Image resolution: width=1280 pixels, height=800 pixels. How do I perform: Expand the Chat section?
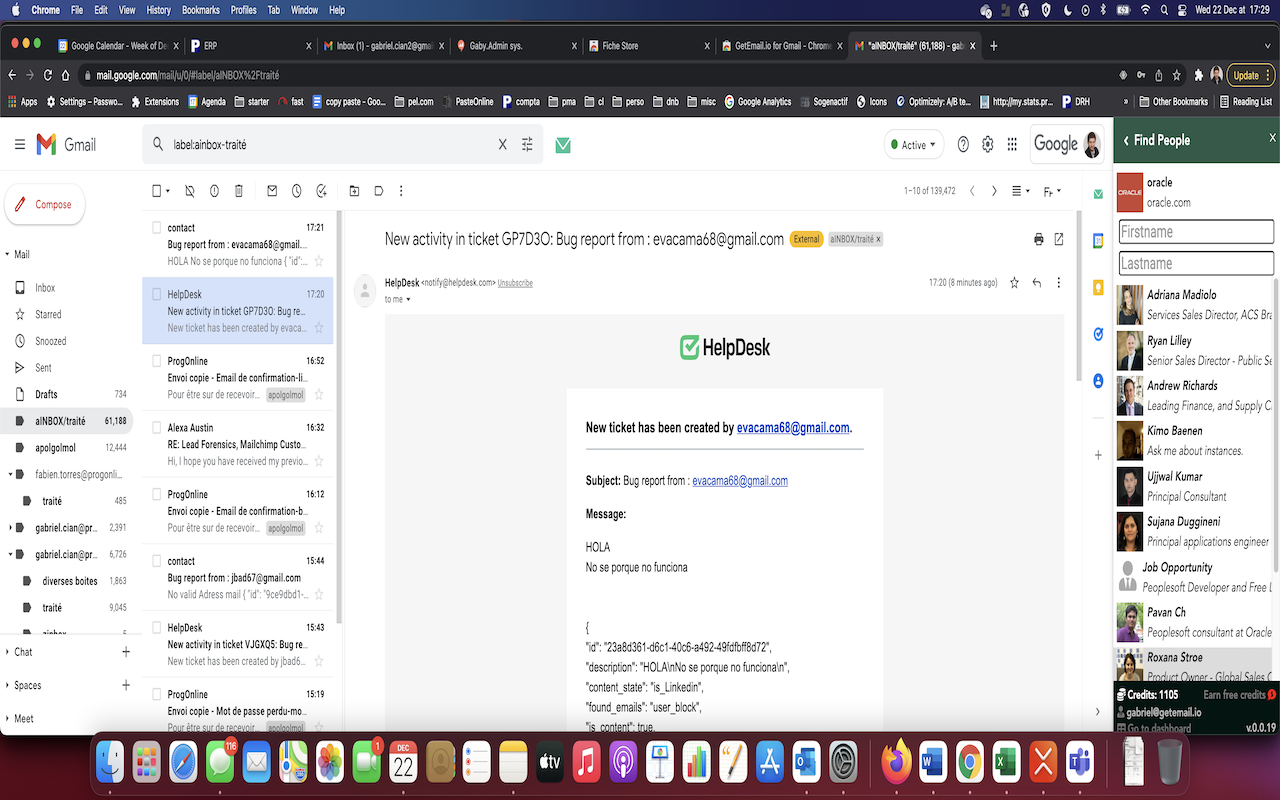tap(8, 652)
